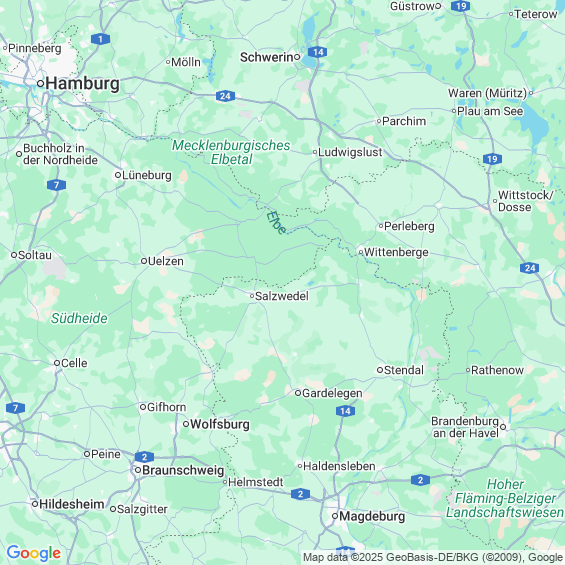
Task: Select the A19 shield next to Güstrow
Action: point(461,6)
